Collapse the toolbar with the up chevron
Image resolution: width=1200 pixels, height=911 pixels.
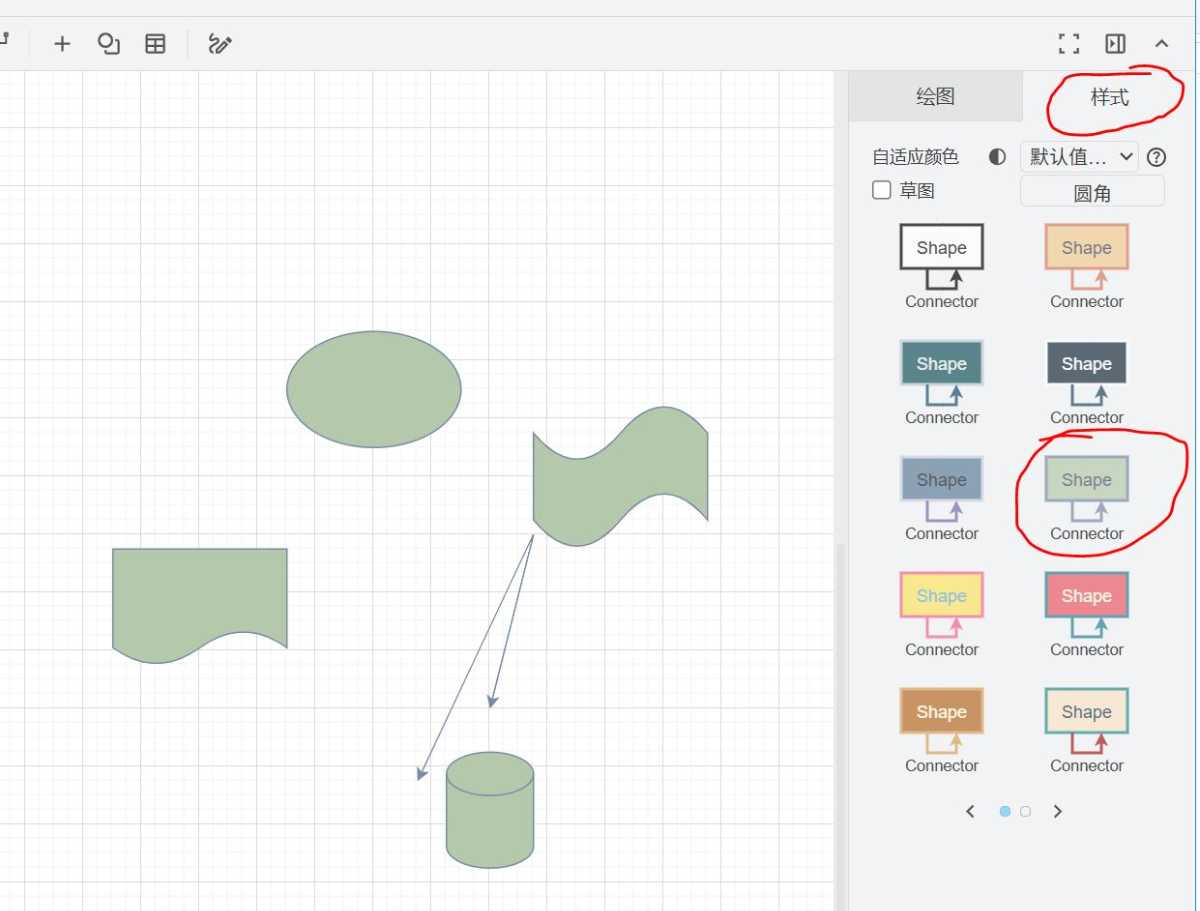(x=1161, y=44)
